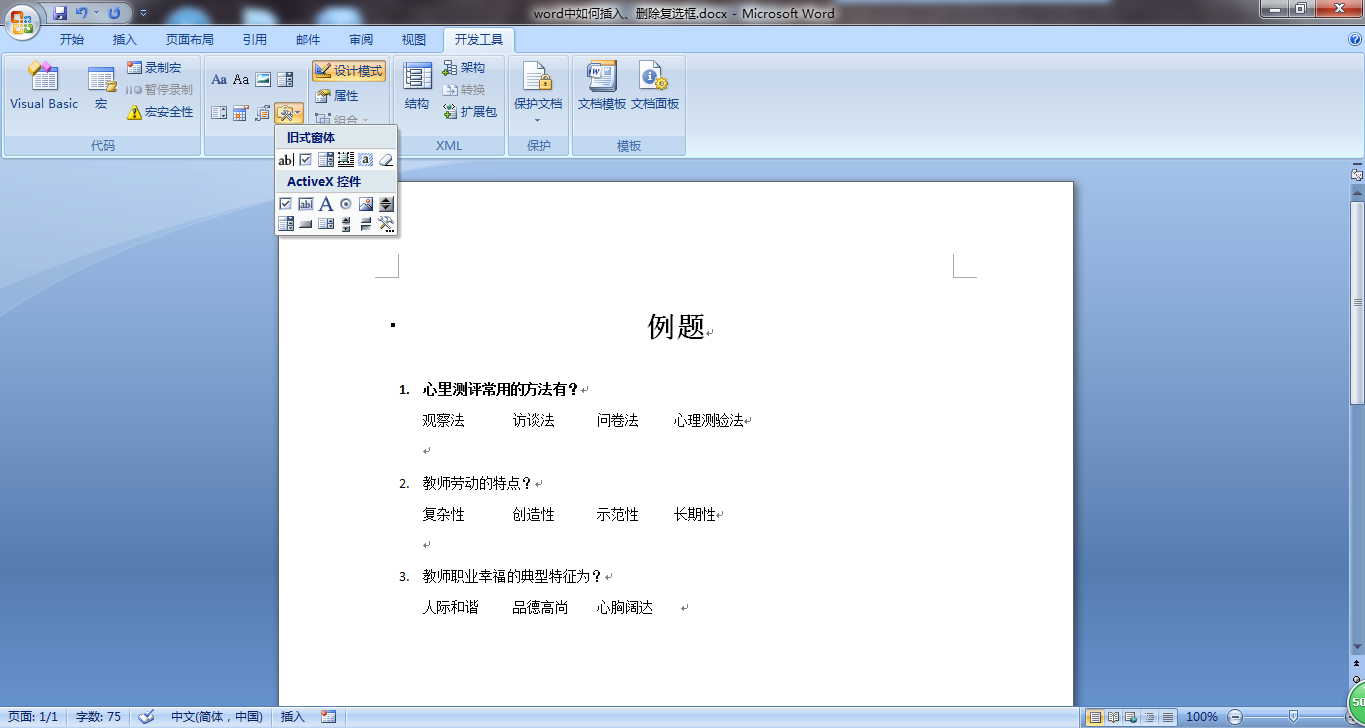Open the 文档面板 document panel
1365x728 pixels.
[655, 87]
